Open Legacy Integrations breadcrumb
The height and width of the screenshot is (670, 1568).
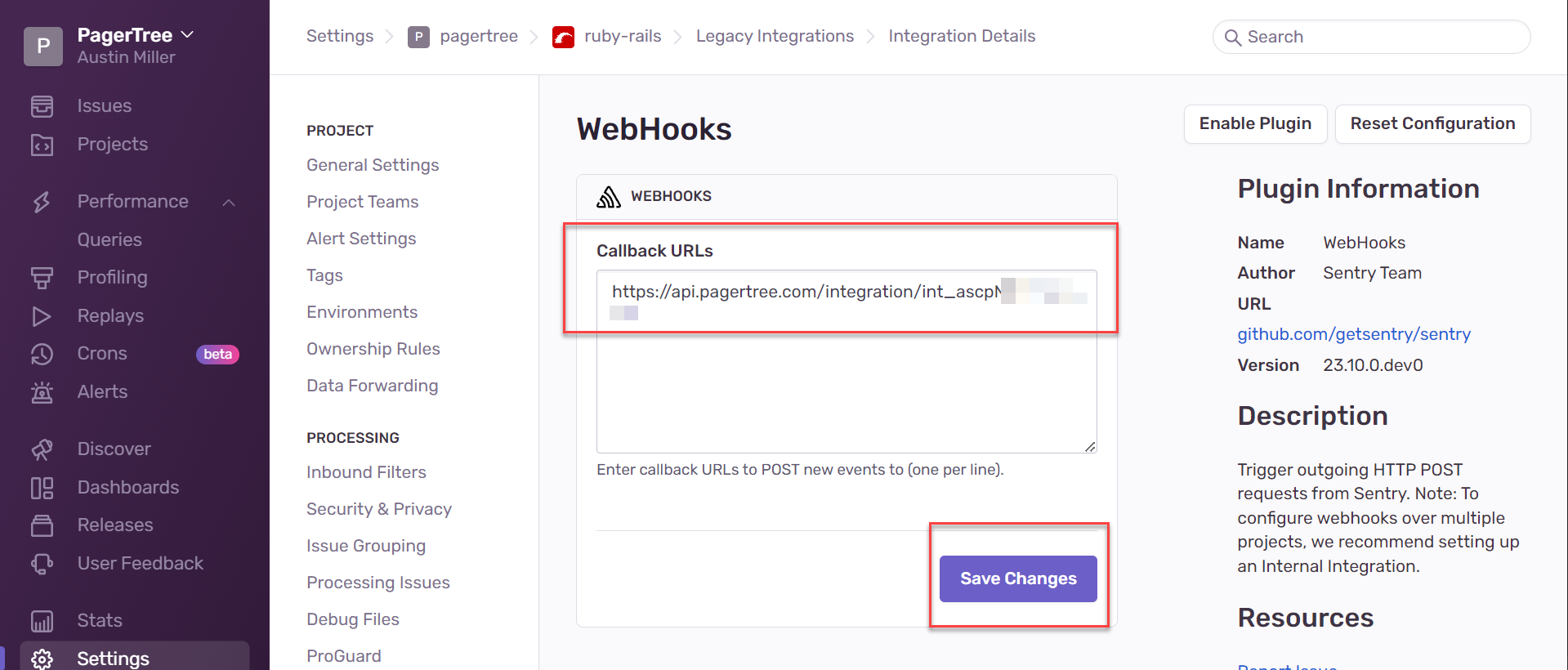point(775,36)
